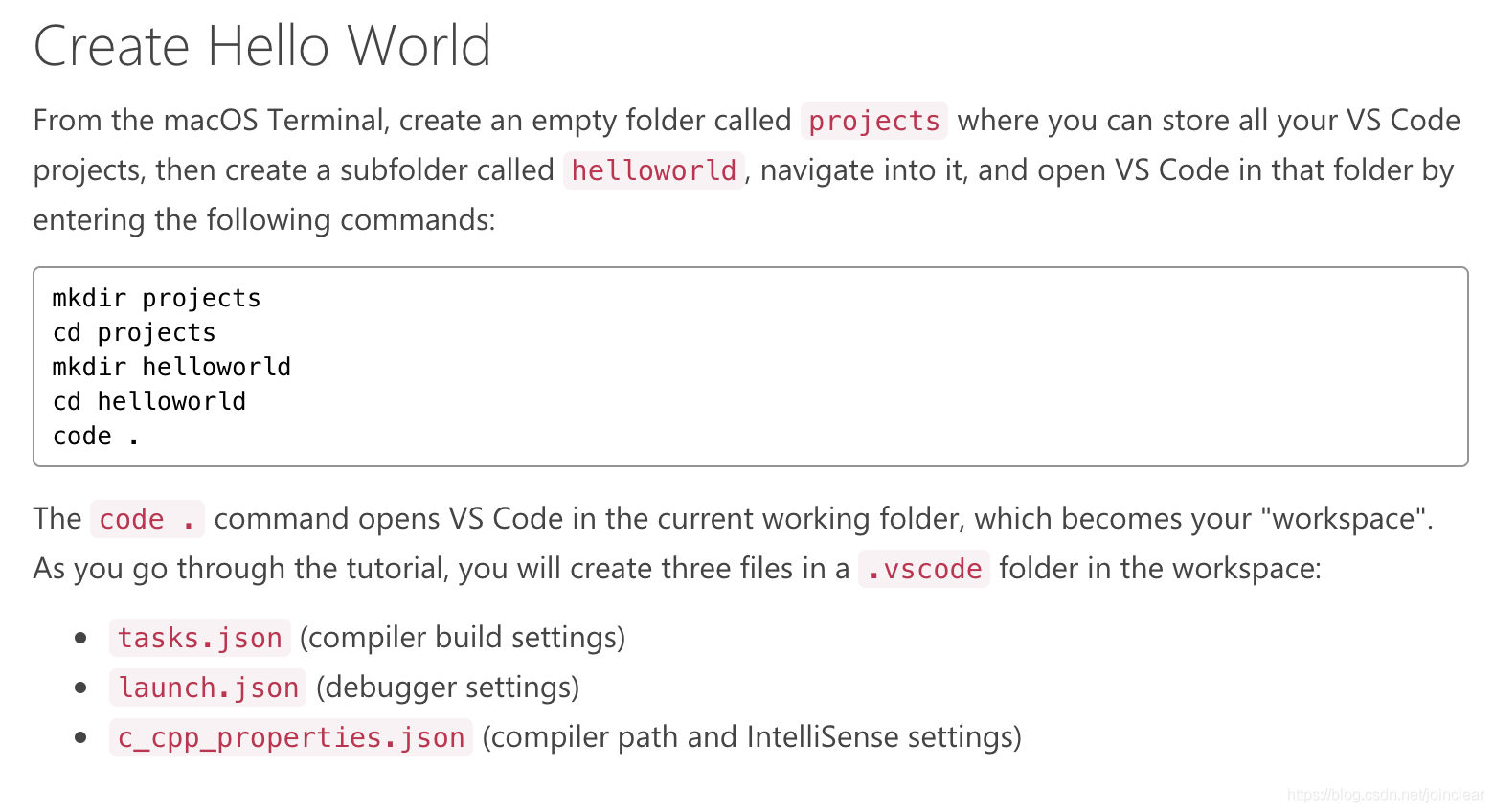Click 'From the macOS Terminal' sentence start

click(209, 121)
